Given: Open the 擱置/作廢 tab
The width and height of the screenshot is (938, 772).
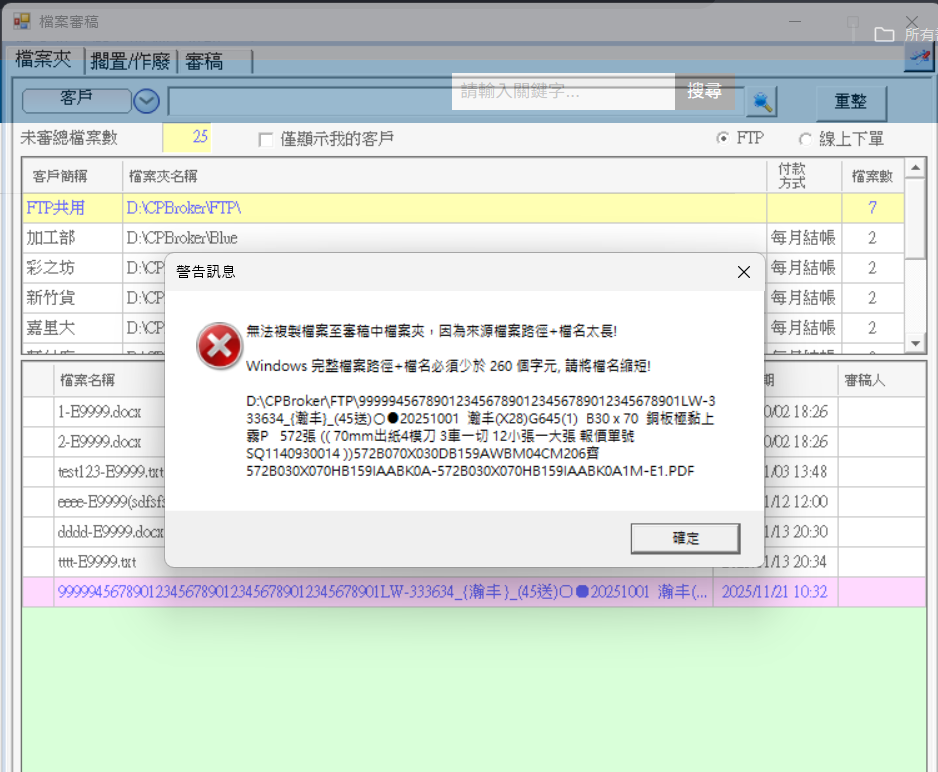Looking at the screenshot, I should pyautogui.click(x=130, y=61).
